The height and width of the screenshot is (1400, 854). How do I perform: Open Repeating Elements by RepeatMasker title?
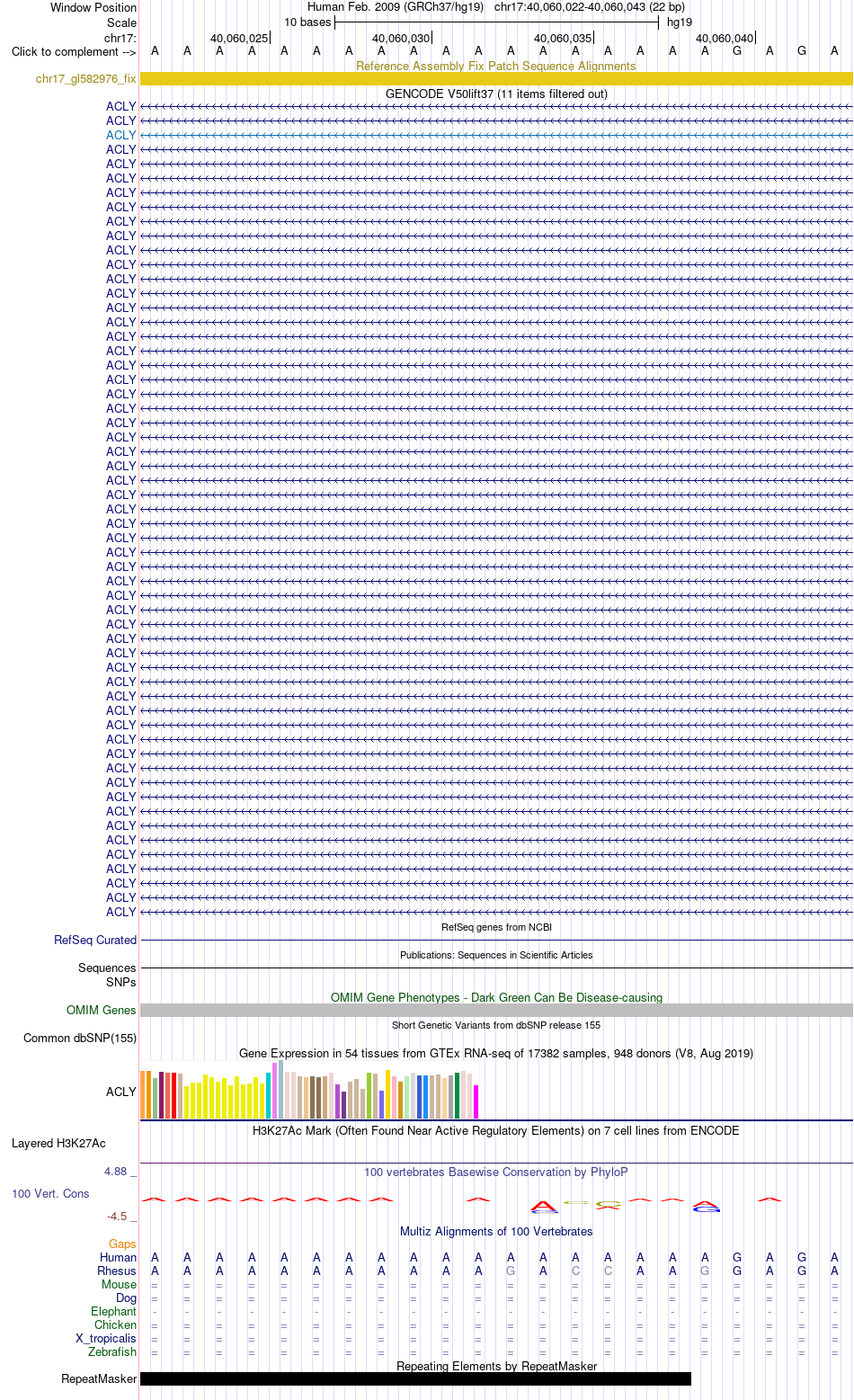click(496, 1366)
